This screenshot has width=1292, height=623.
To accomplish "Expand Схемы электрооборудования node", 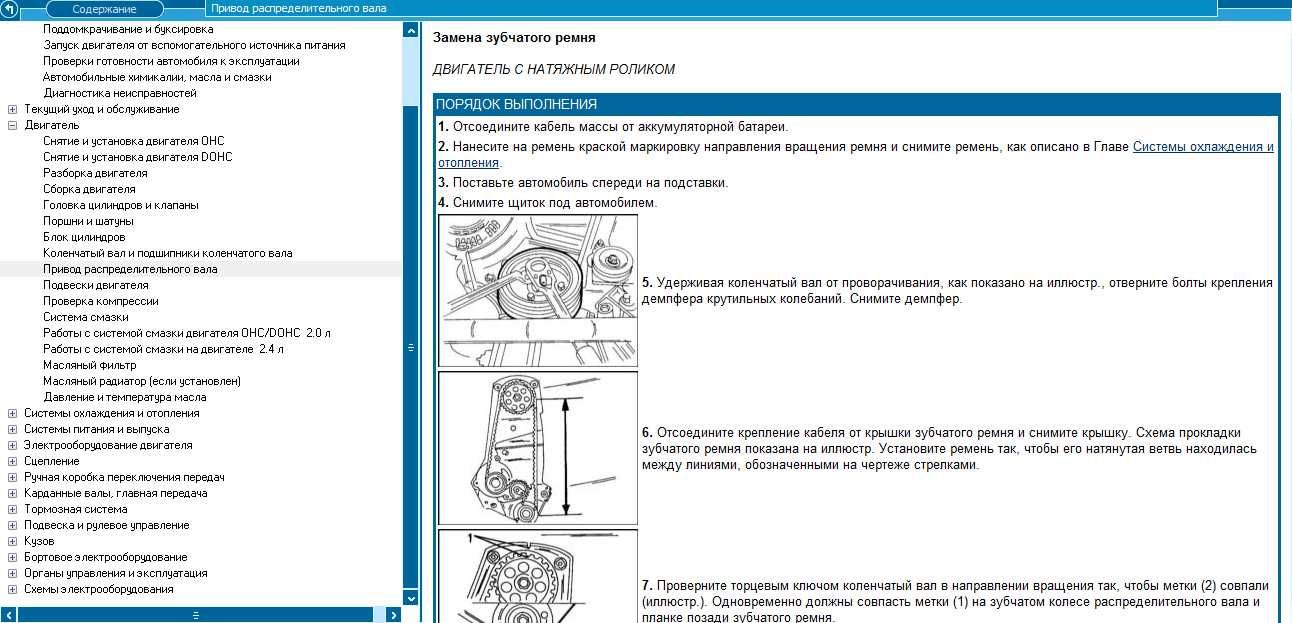I will click(12, 589).
